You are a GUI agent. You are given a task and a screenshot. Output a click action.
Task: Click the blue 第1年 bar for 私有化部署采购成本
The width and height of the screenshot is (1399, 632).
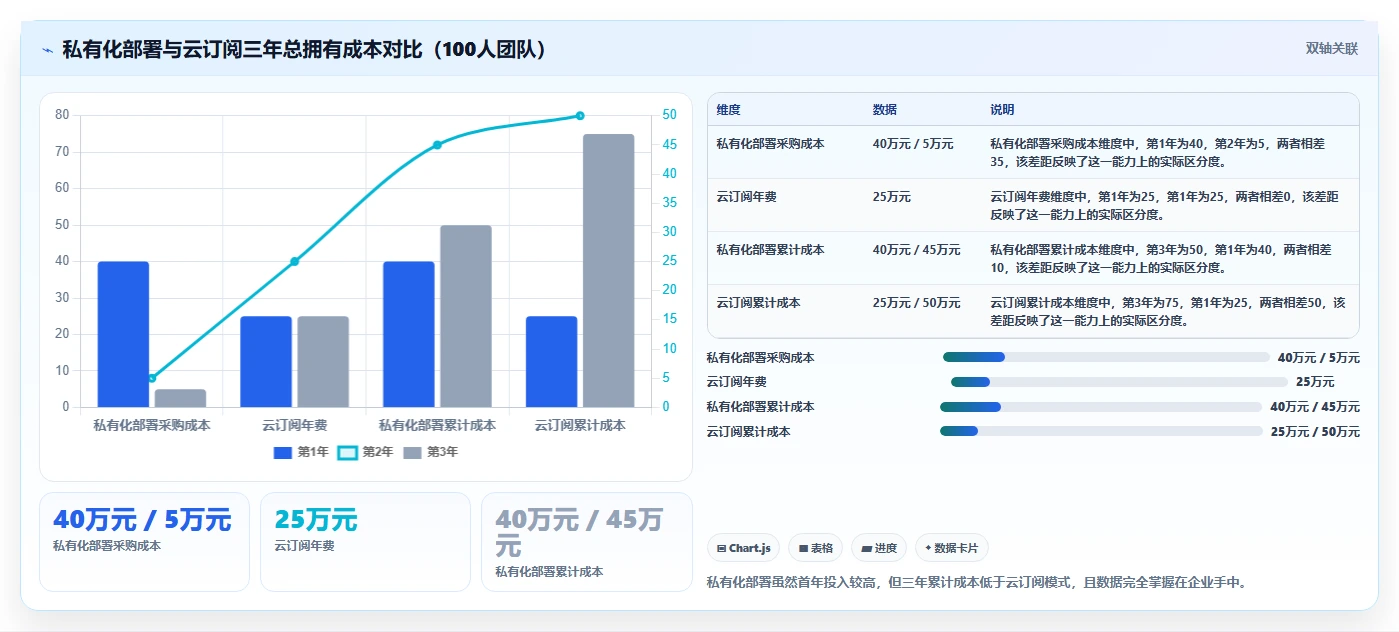[123, 334]
